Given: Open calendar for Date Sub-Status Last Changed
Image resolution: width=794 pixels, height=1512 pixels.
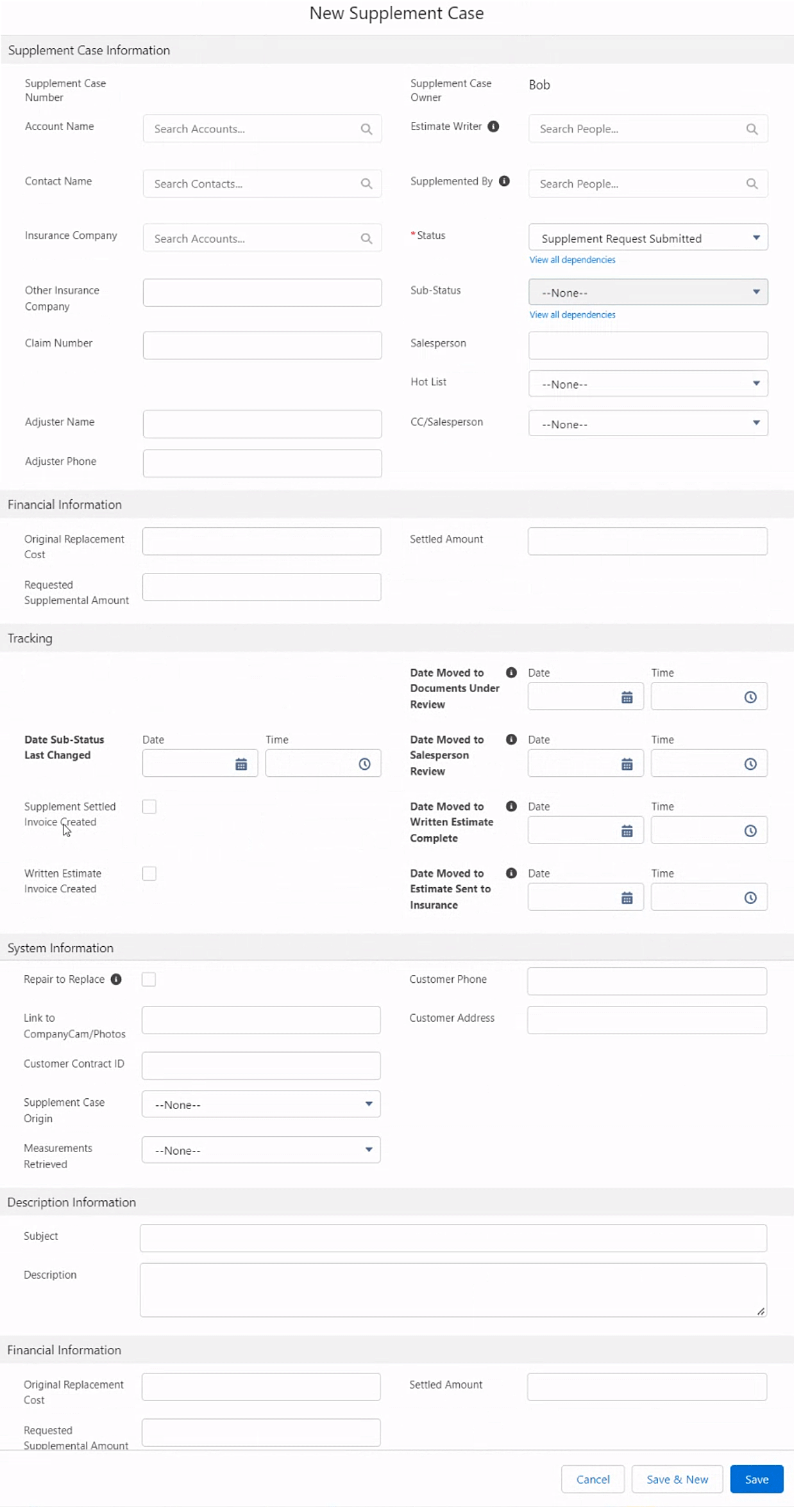Looking at the screenshot, I should click(x=241, y=764).
